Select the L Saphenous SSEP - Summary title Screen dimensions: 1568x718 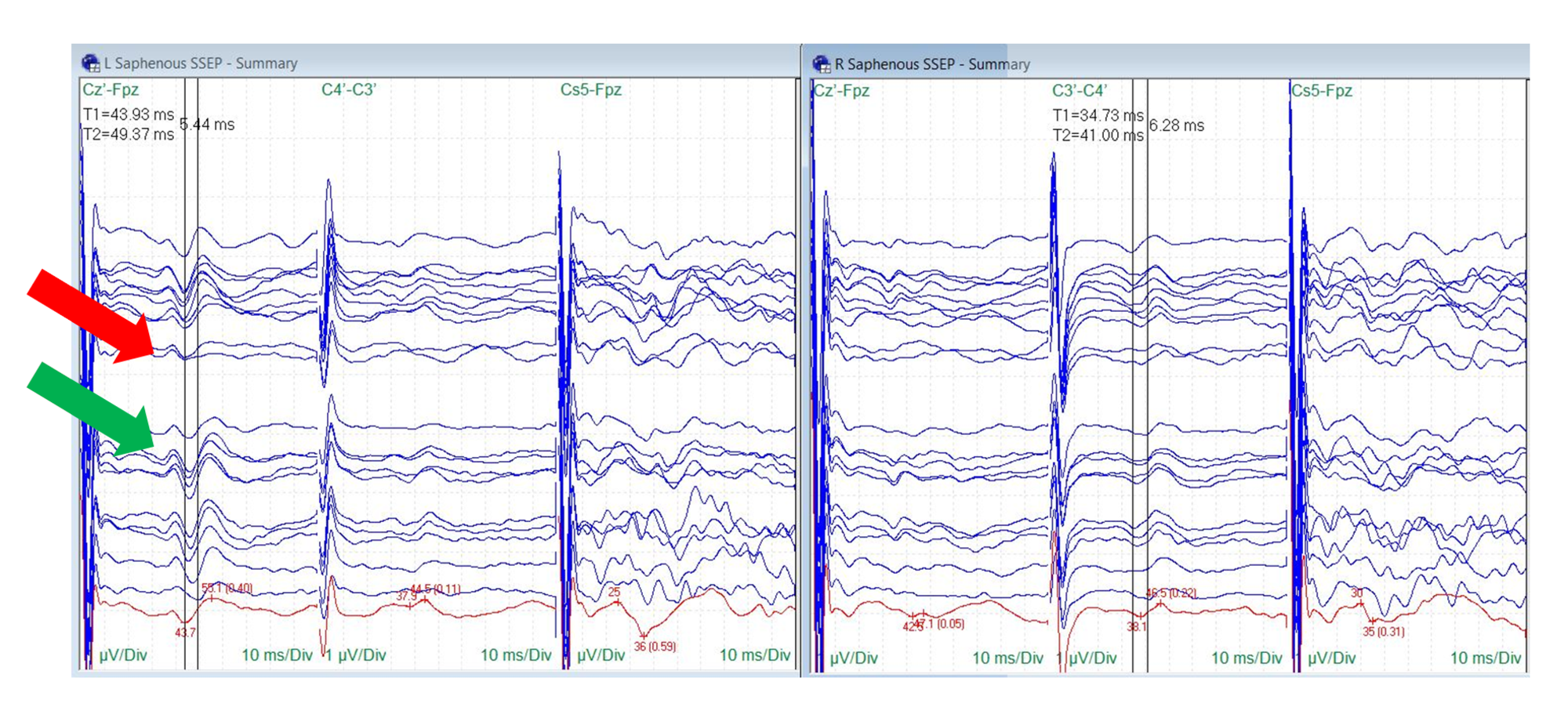[201, 63]
